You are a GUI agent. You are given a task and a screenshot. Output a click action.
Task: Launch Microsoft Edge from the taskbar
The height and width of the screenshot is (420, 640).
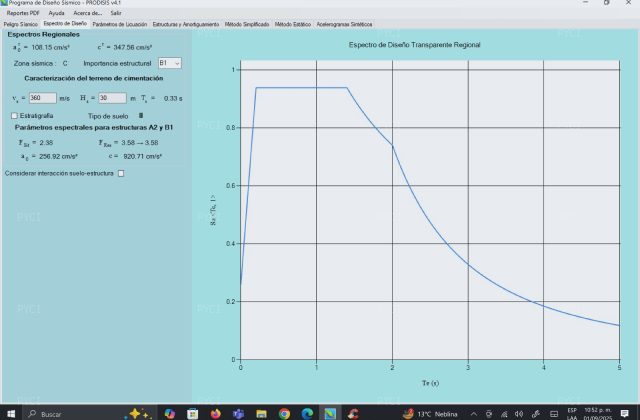point(307,413)
